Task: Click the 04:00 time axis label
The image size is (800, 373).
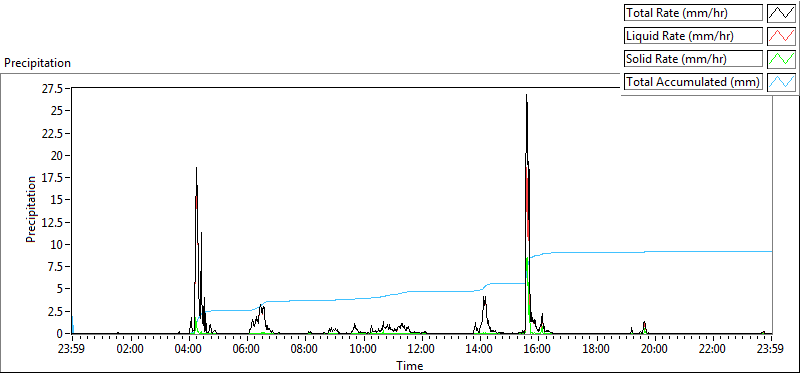Action: point(188,350)
